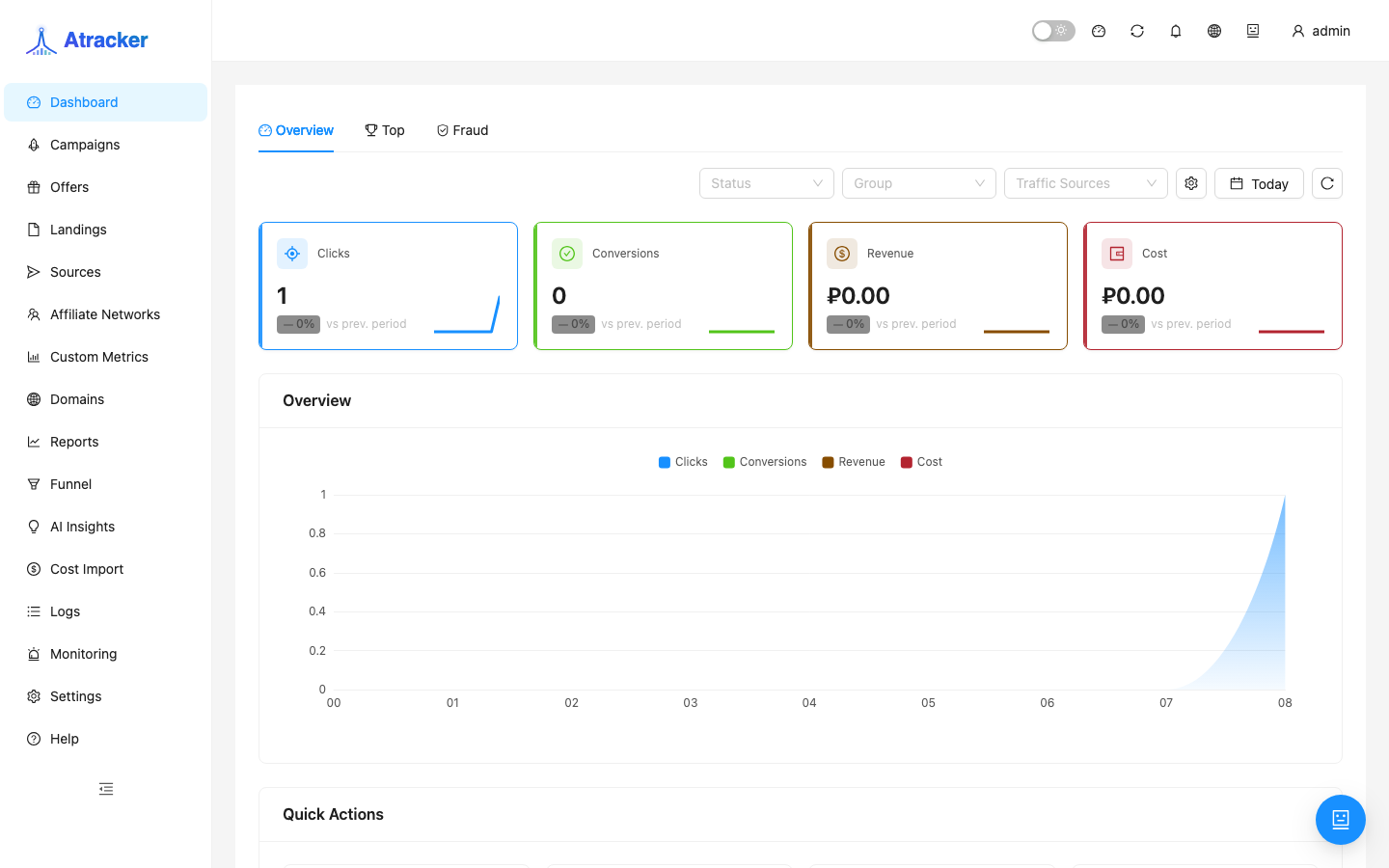Open the Today date picker
The height and width of the screenshot is (868, 1389).
[1259, 183]
